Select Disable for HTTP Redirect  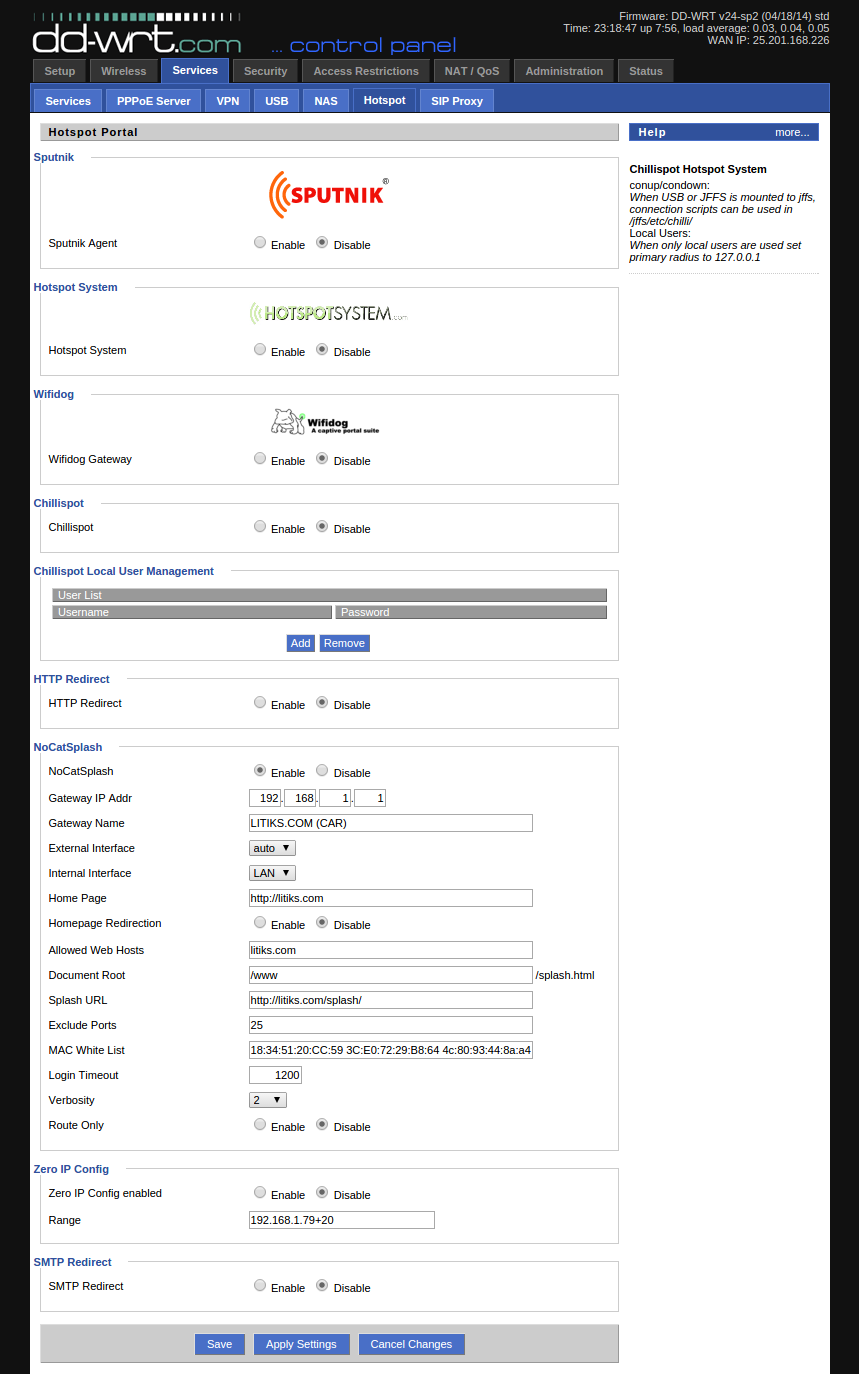[322, 702]
